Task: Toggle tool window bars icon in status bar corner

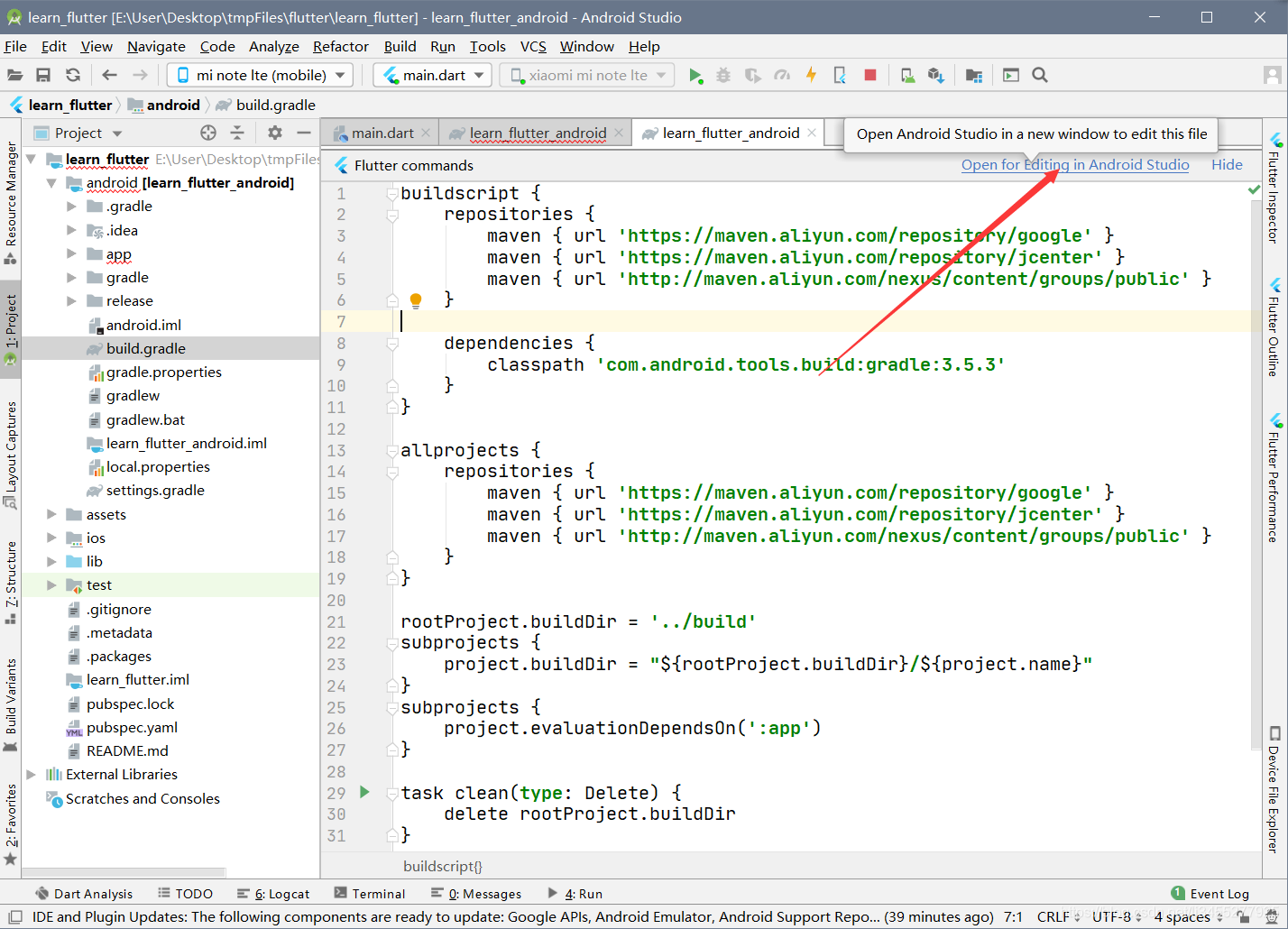Action: (14, 917)
